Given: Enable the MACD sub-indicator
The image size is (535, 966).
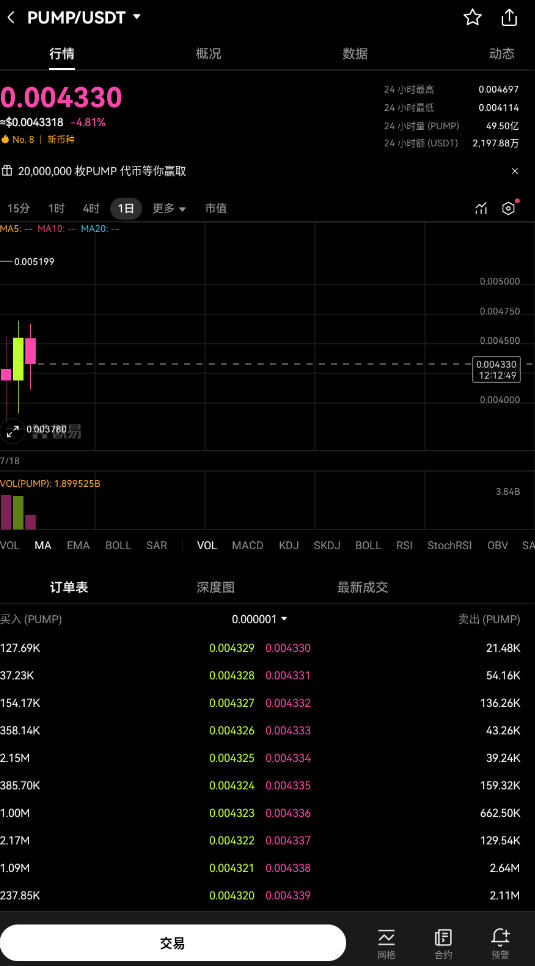Looking at the screenshot, I should click(x=248, y=545).
